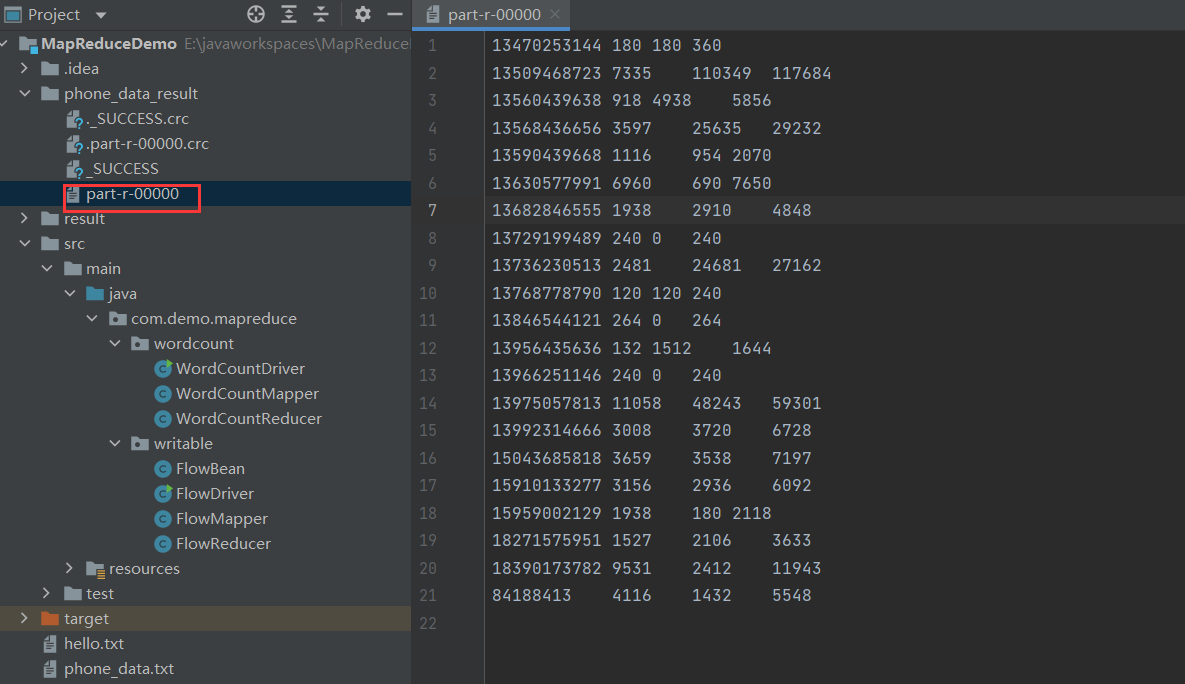Click the FlowBean class icon
This screenshot has width=1185, height=684.
pyautogui.click(x=162, y=469)
